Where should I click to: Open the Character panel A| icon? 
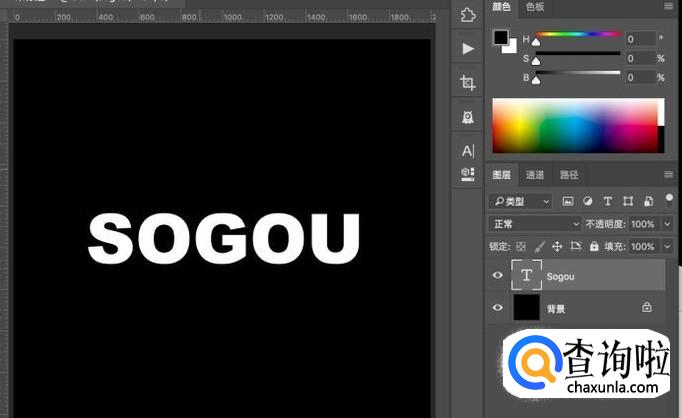point(468,151)
